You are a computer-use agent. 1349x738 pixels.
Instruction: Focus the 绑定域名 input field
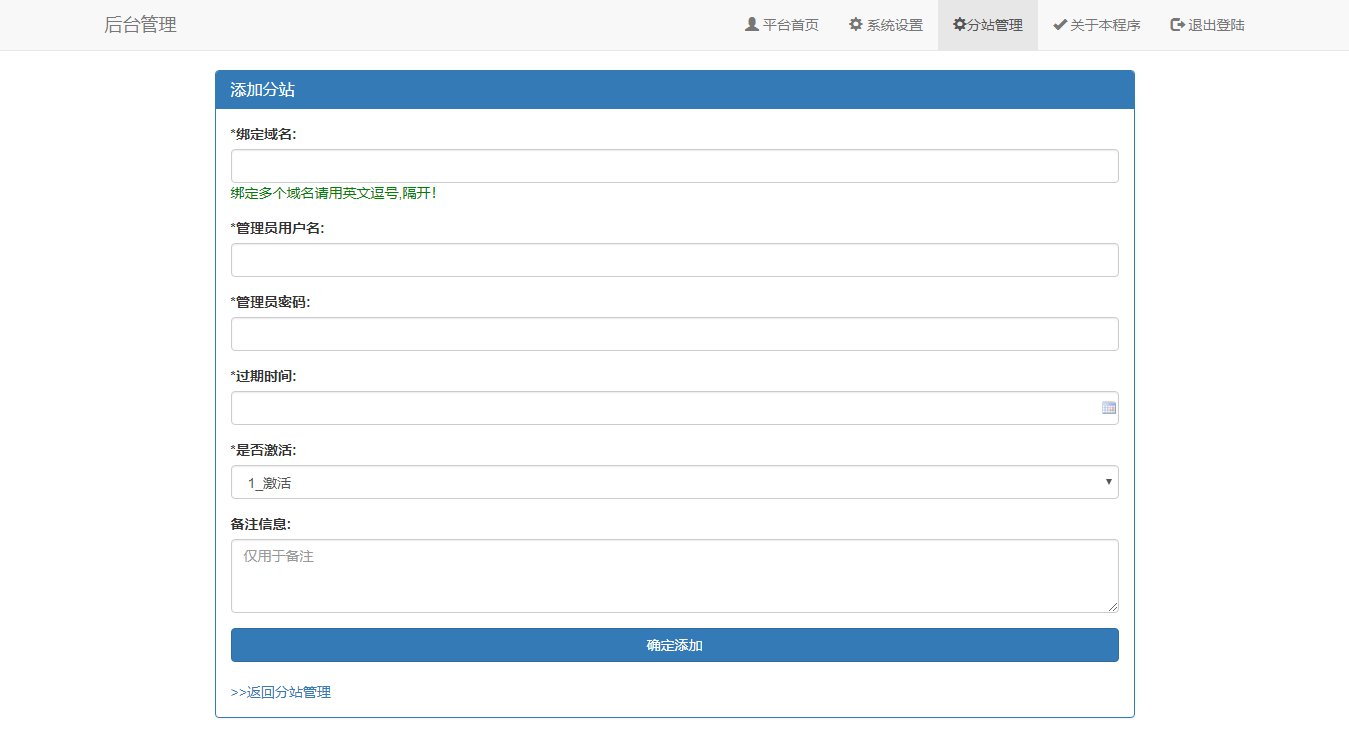click(x=674, y=166)
